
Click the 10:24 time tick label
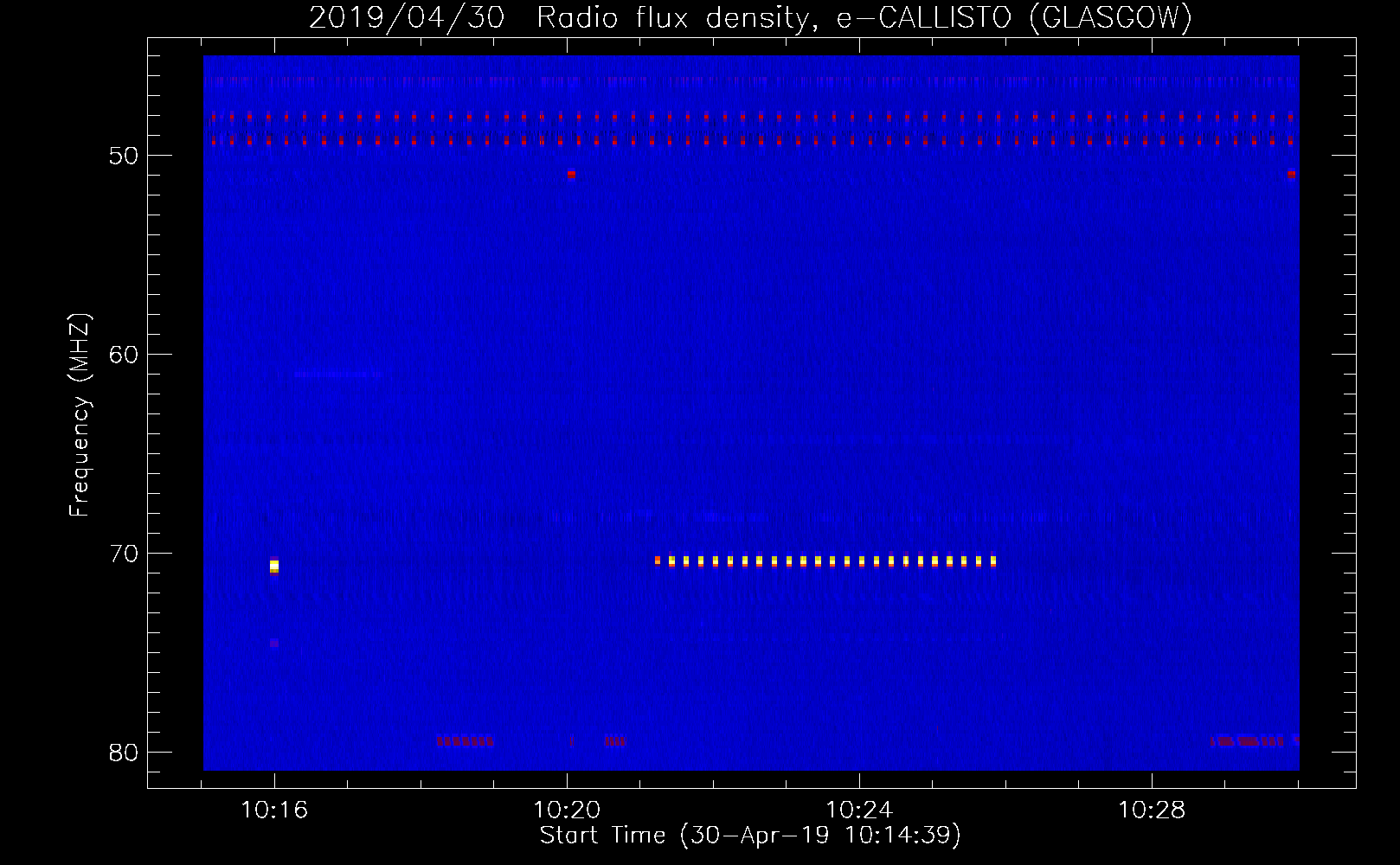pyautogui.click(x=859, y=811)
